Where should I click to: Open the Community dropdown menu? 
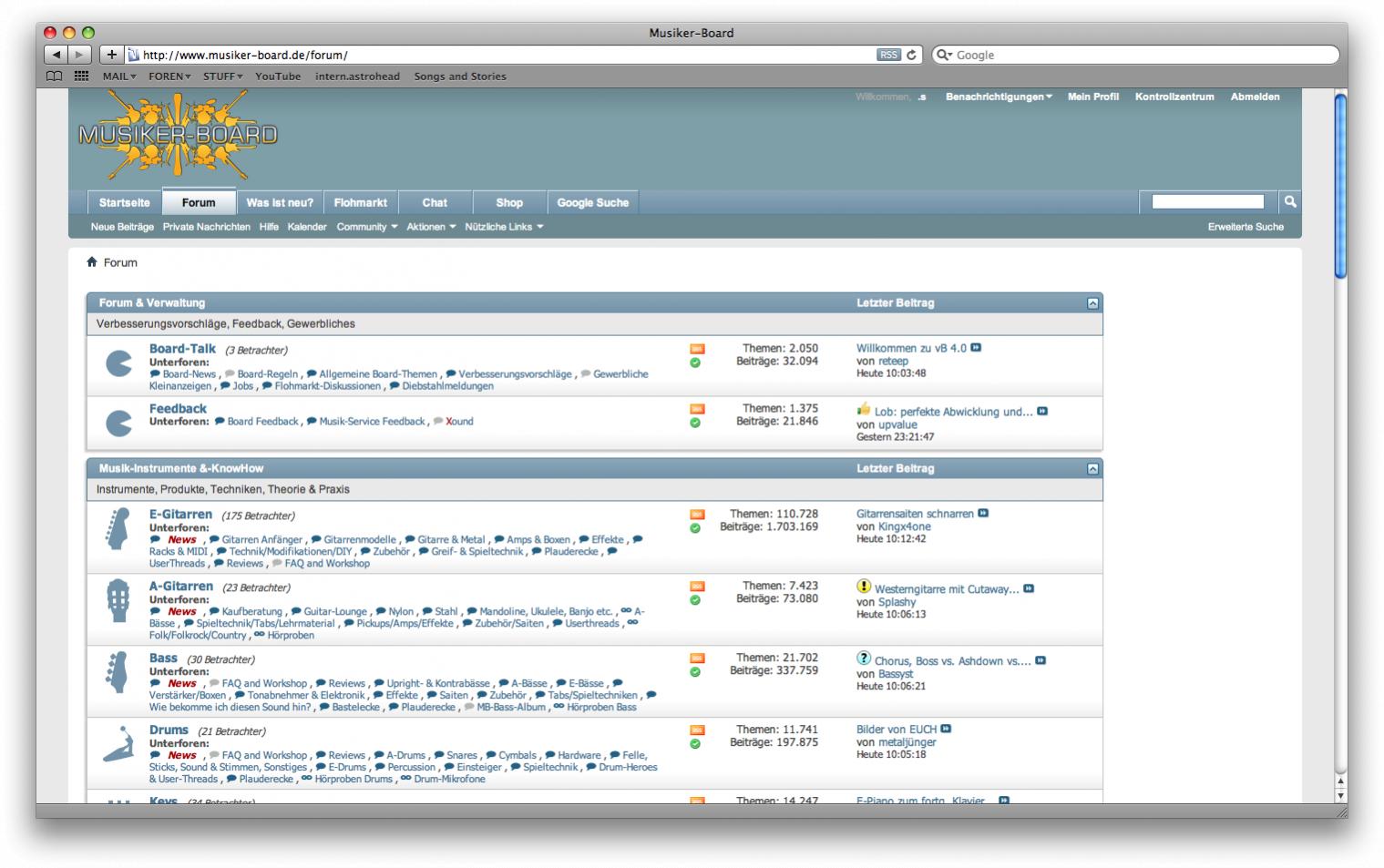(367, 227)
